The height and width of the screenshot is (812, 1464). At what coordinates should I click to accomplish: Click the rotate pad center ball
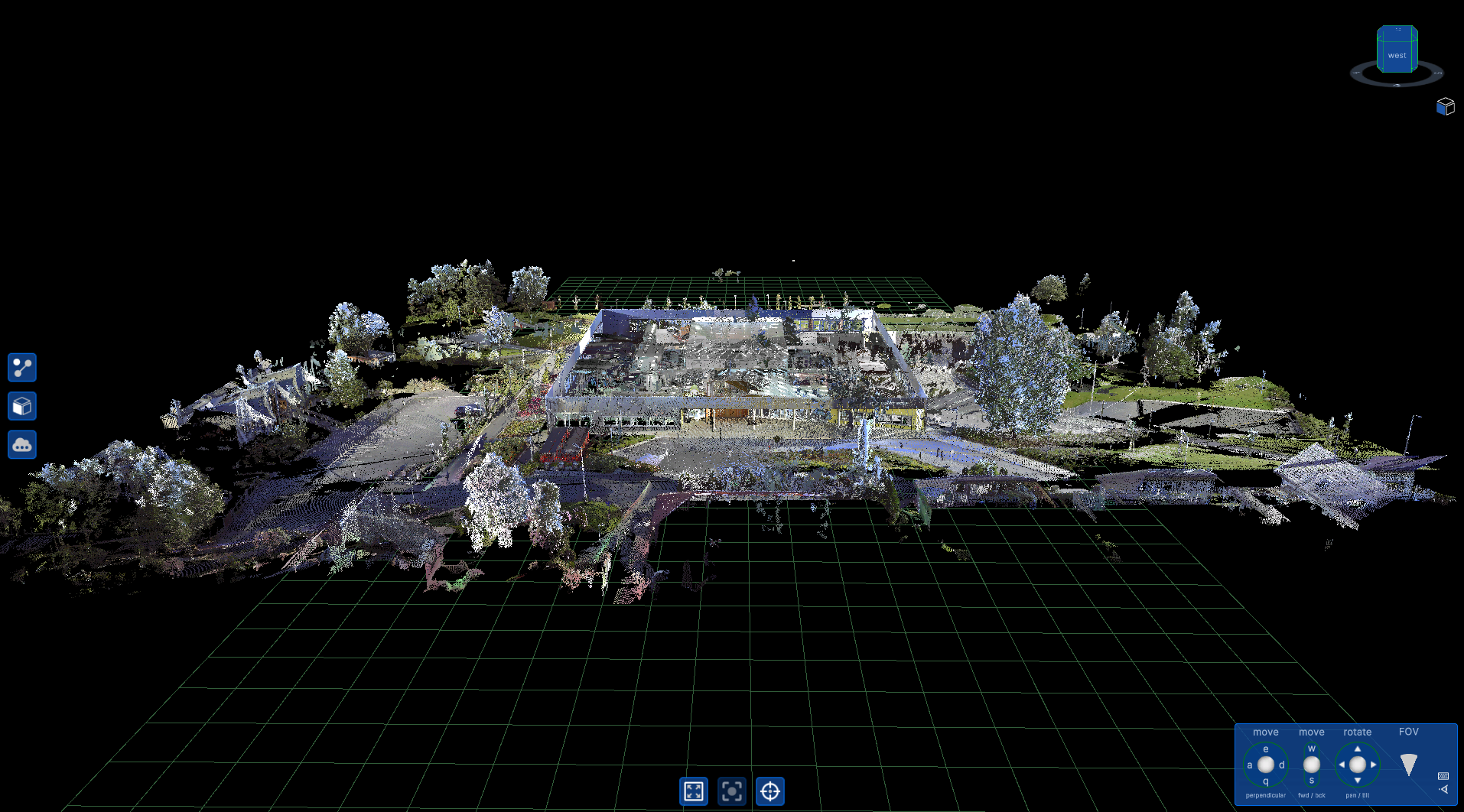pos(1357,765)
